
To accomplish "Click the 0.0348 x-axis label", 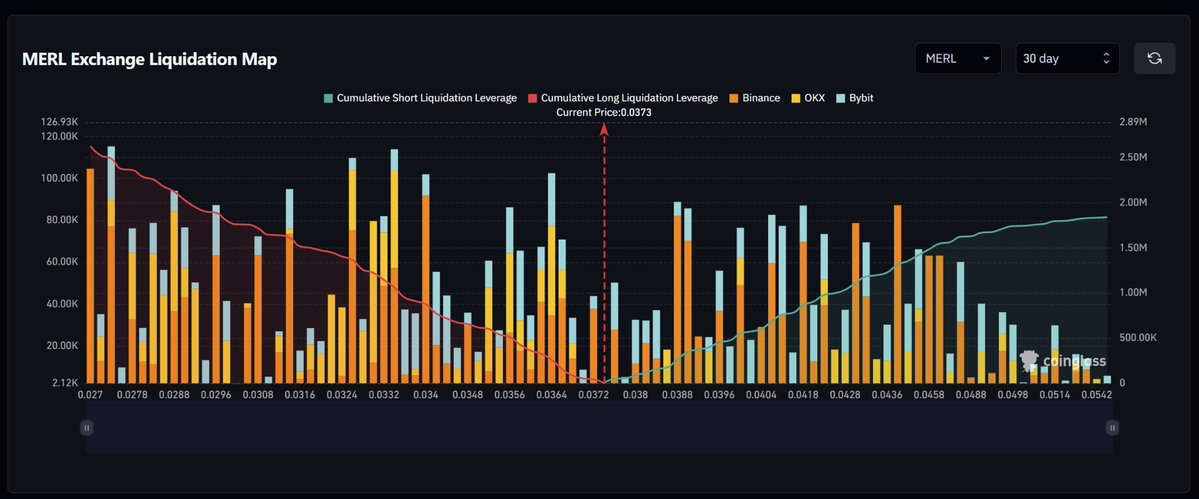I will click(x=468, y=395).
